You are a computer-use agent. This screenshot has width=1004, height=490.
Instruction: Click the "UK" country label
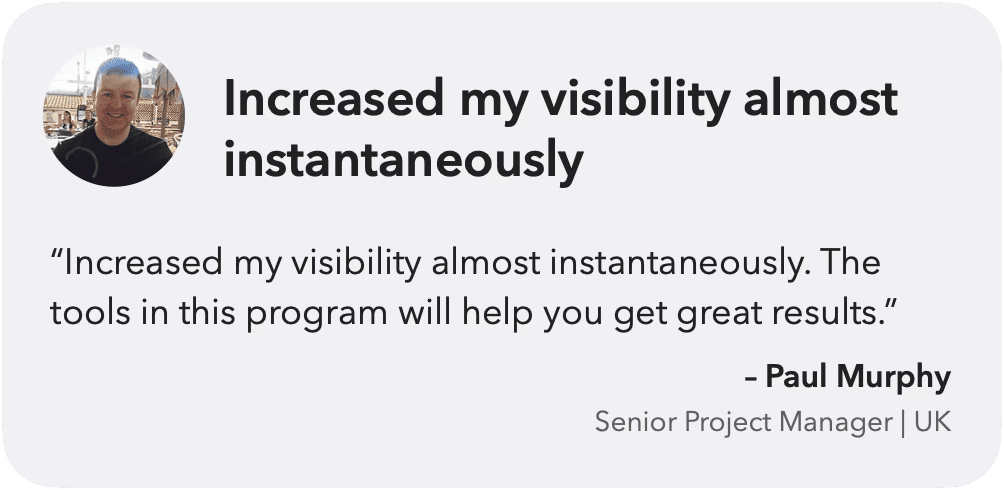(933, 423)
